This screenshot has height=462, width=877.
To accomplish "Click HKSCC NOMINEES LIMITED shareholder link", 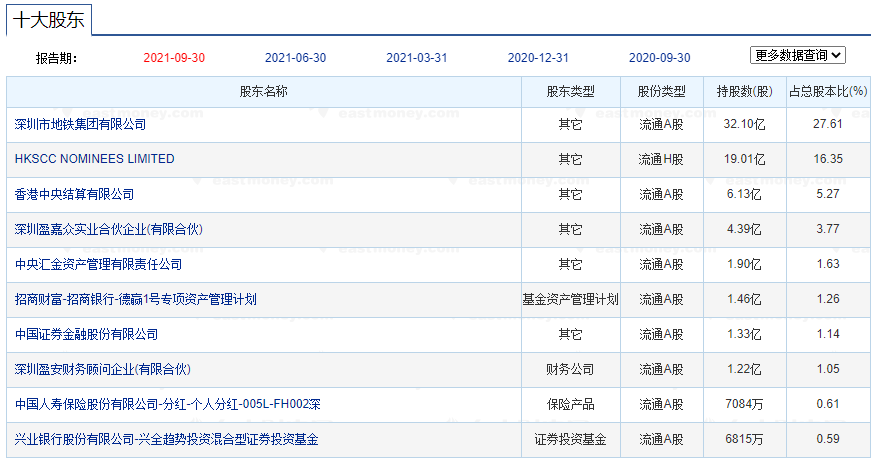I will point(95,159).
